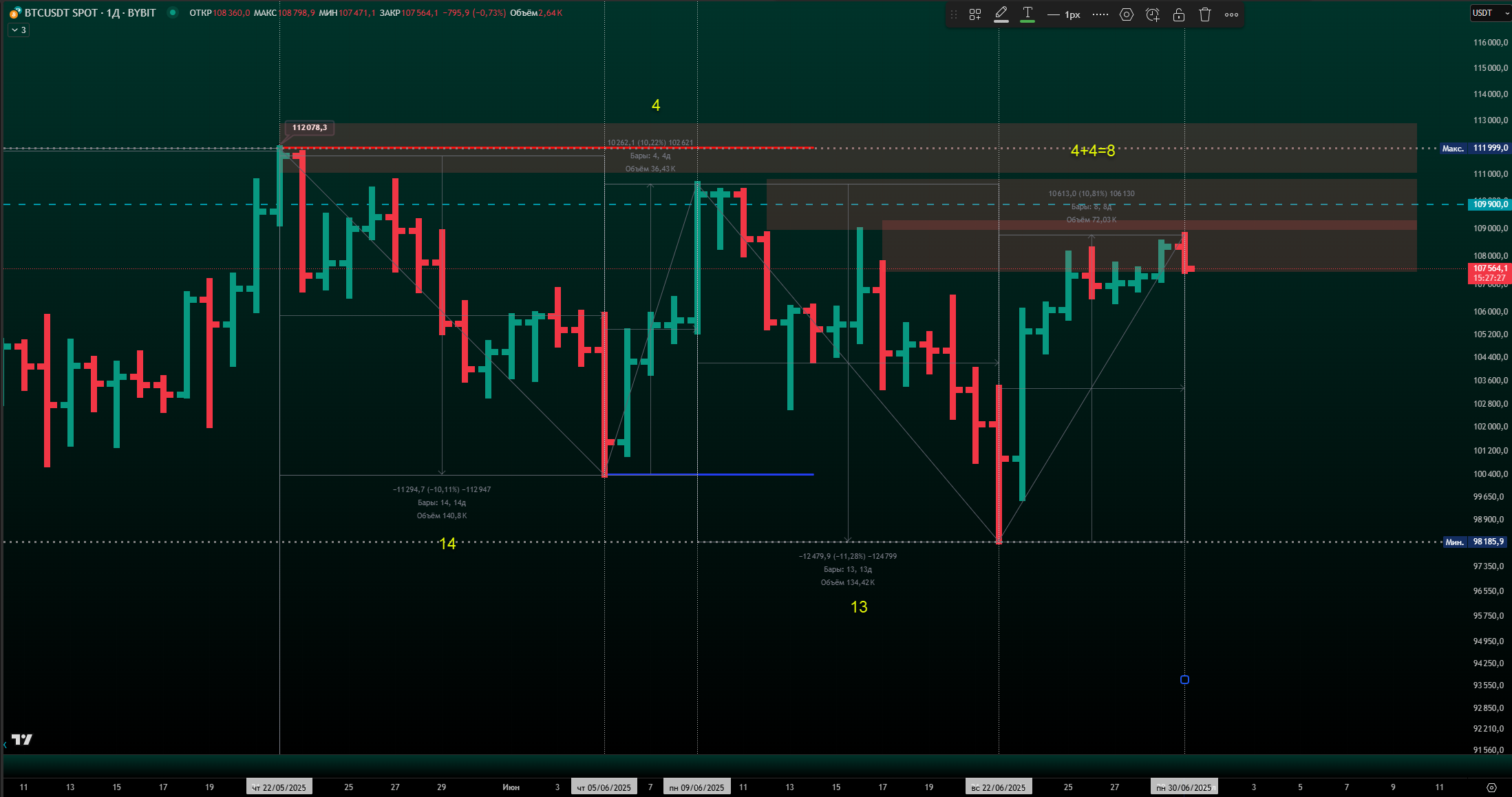Click the Макс. 111999,0 price axis label
This screenshot has width=1512, height=797.
pyautogui.click(x=1475, y=148)
